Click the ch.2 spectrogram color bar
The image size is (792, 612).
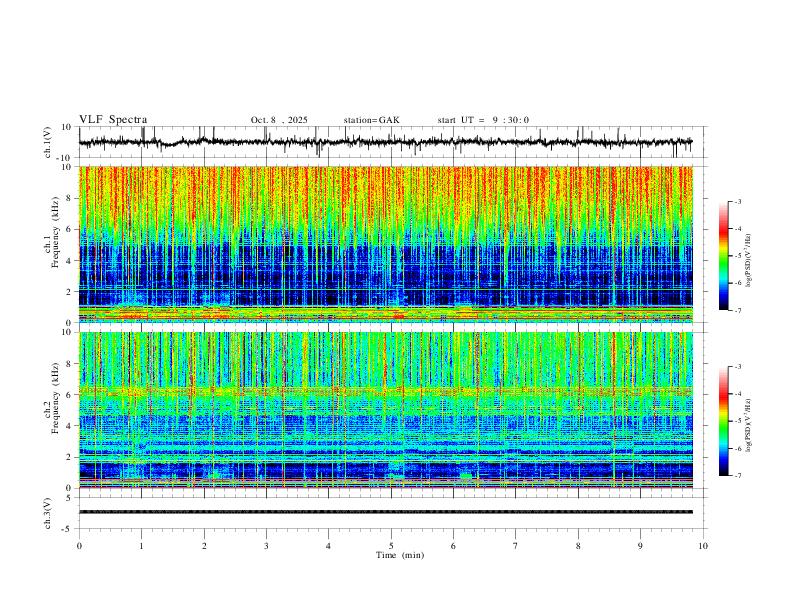(x=723, y=421)
